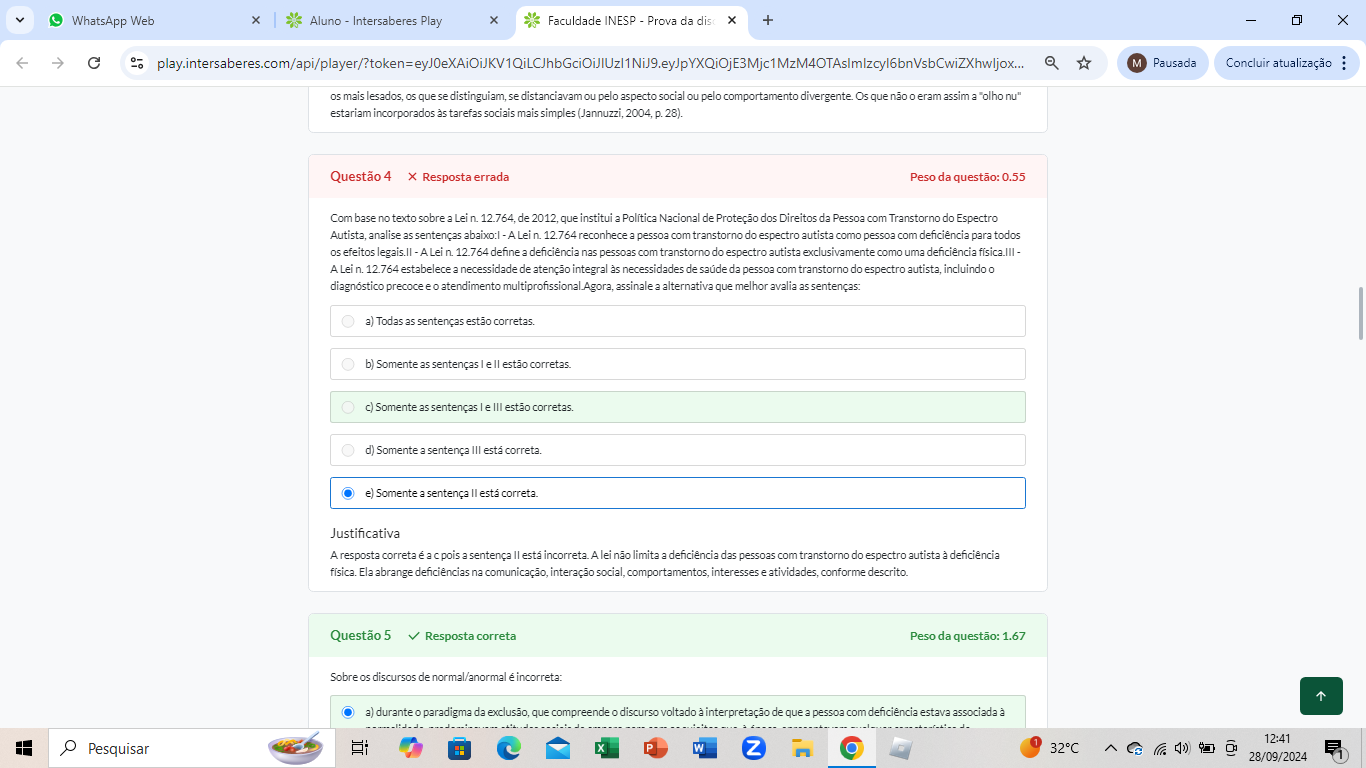Show hidden system tray icons chevron
This screenshot has height=768, width=1366.
pos(1110,748)
